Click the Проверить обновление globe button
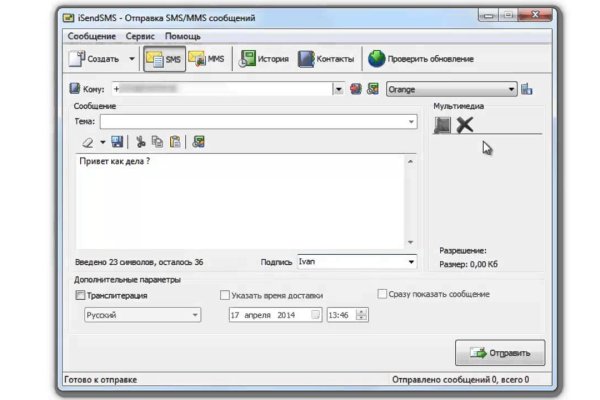The height and width of the screenshot is (400, 600). point(421,60)
